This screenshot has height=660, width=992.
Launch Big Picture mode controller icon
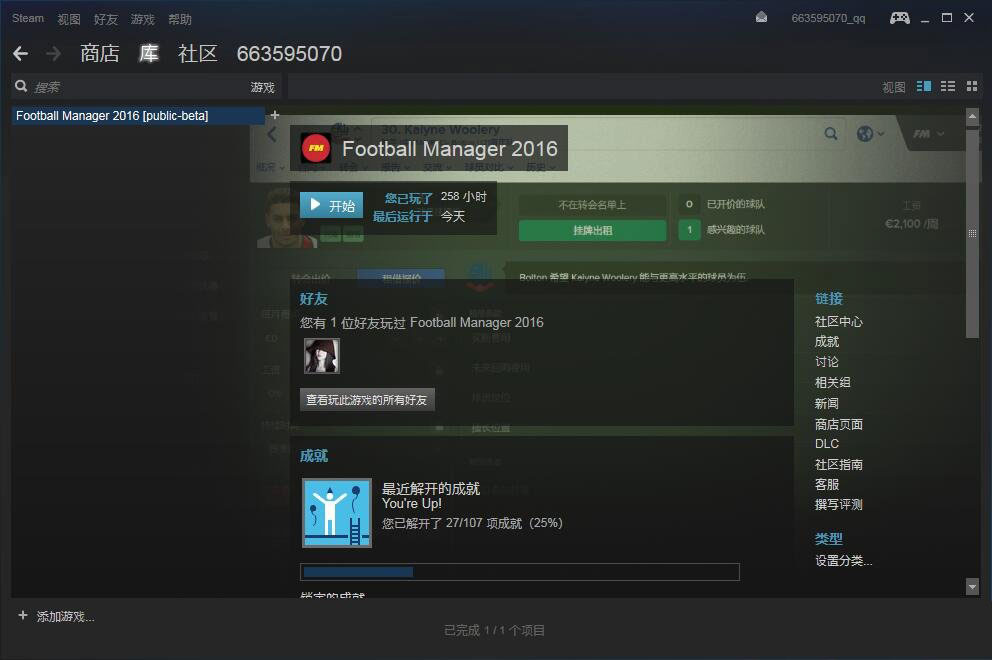tap(900, 18)
